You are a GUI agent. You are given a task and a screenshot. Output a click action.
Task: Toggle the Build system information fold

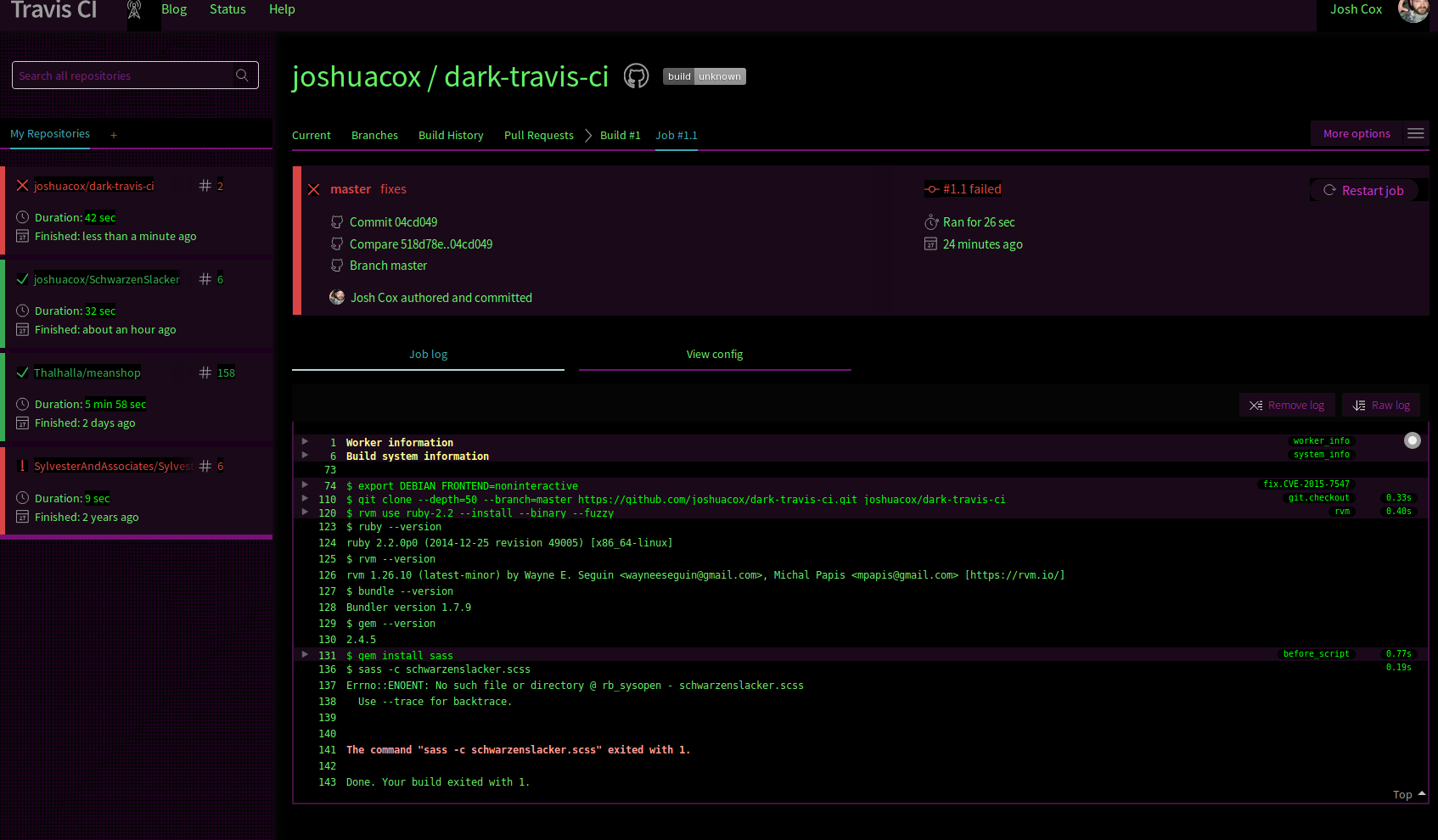(x=305, y=454)
